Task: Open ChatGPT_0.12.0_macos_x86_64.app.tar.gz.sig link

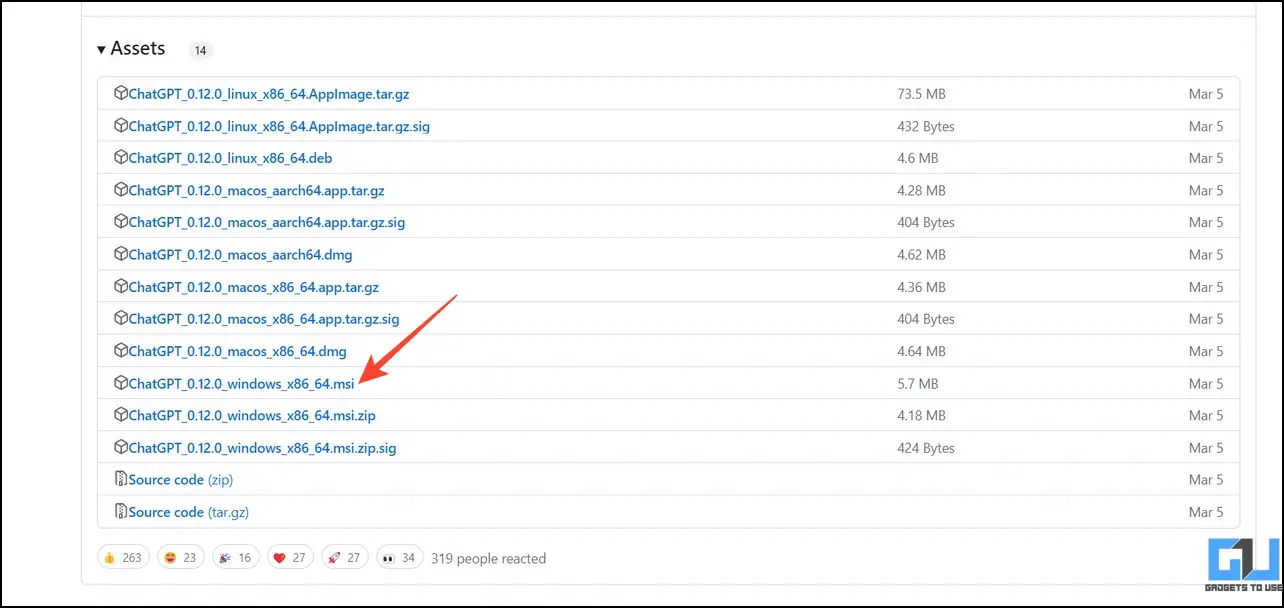Action: [x=264, y=319]
